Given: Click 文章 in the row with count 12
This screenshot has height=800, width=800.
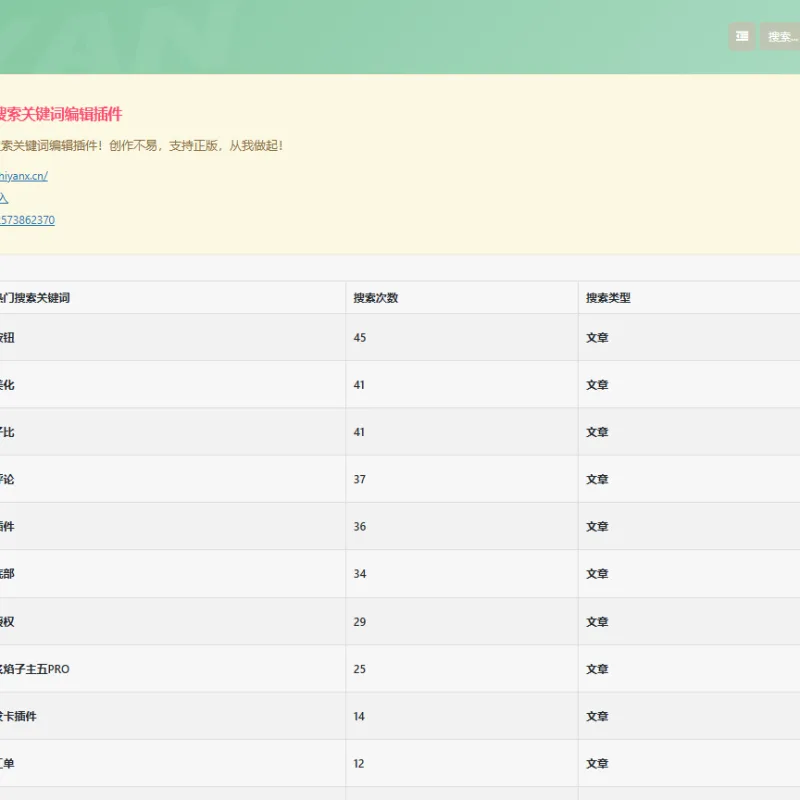Looking at the screenshot, I should [597, 763].
